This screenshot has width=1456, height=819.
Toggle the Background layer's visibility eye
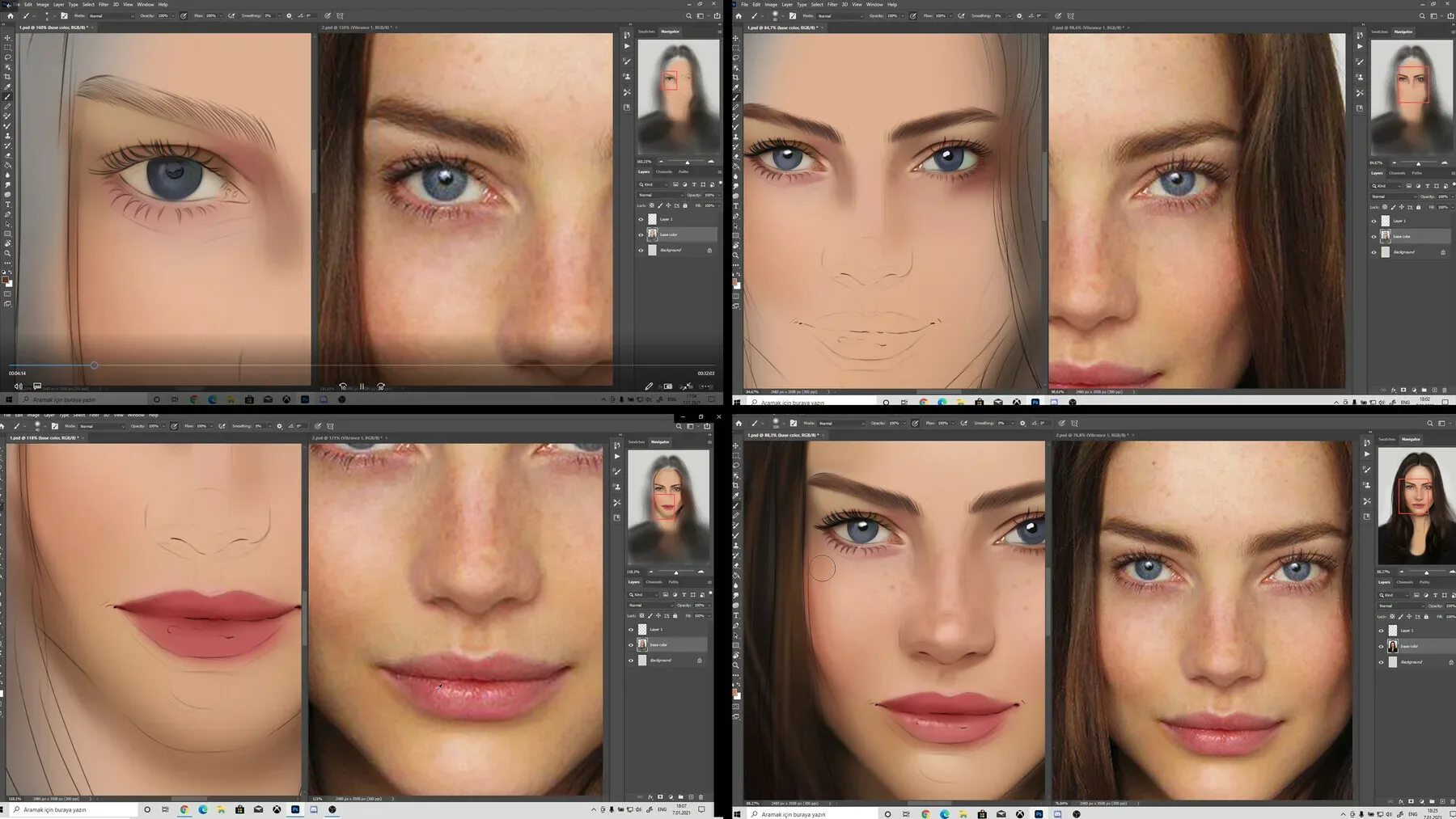pyautogui.click(x=641, y=250)
